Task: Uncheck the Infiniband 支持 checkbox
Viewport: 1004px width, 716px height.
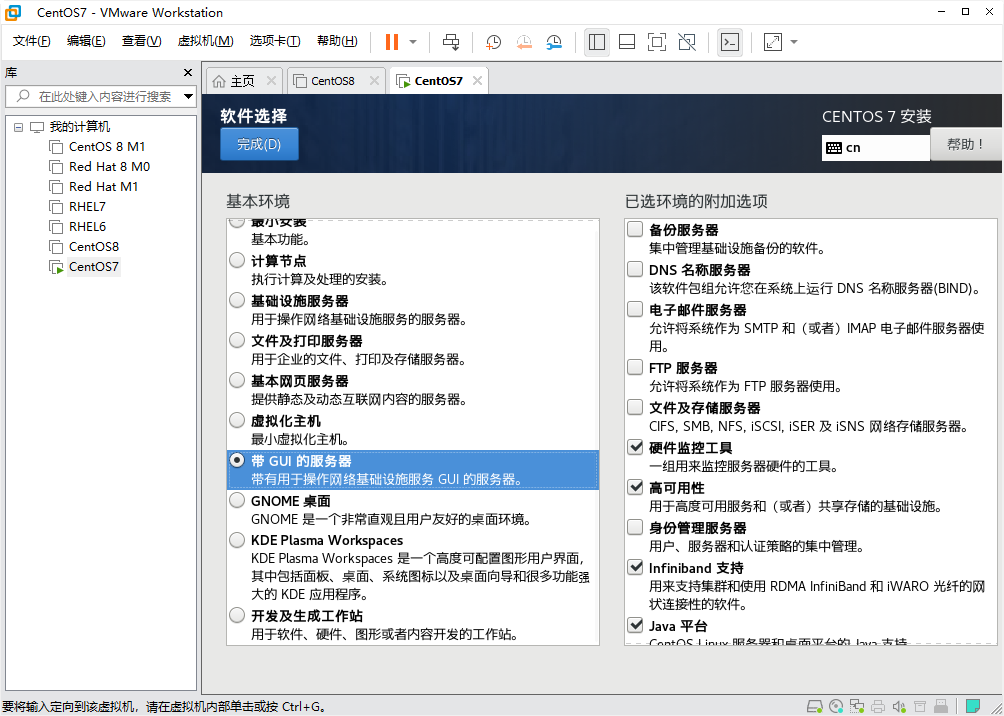Action: tap(635, 567)
